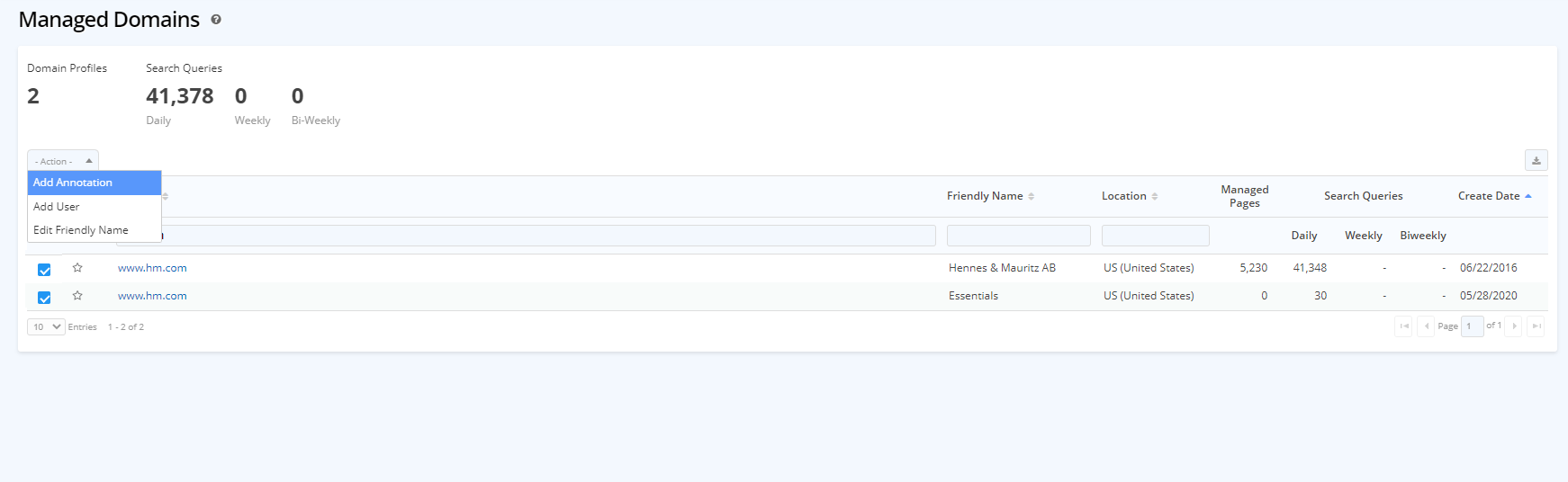Go to the previous page arrow
Image resolution: width=1568 pixels, height=482 pixels.
(x=1426, y=326)
